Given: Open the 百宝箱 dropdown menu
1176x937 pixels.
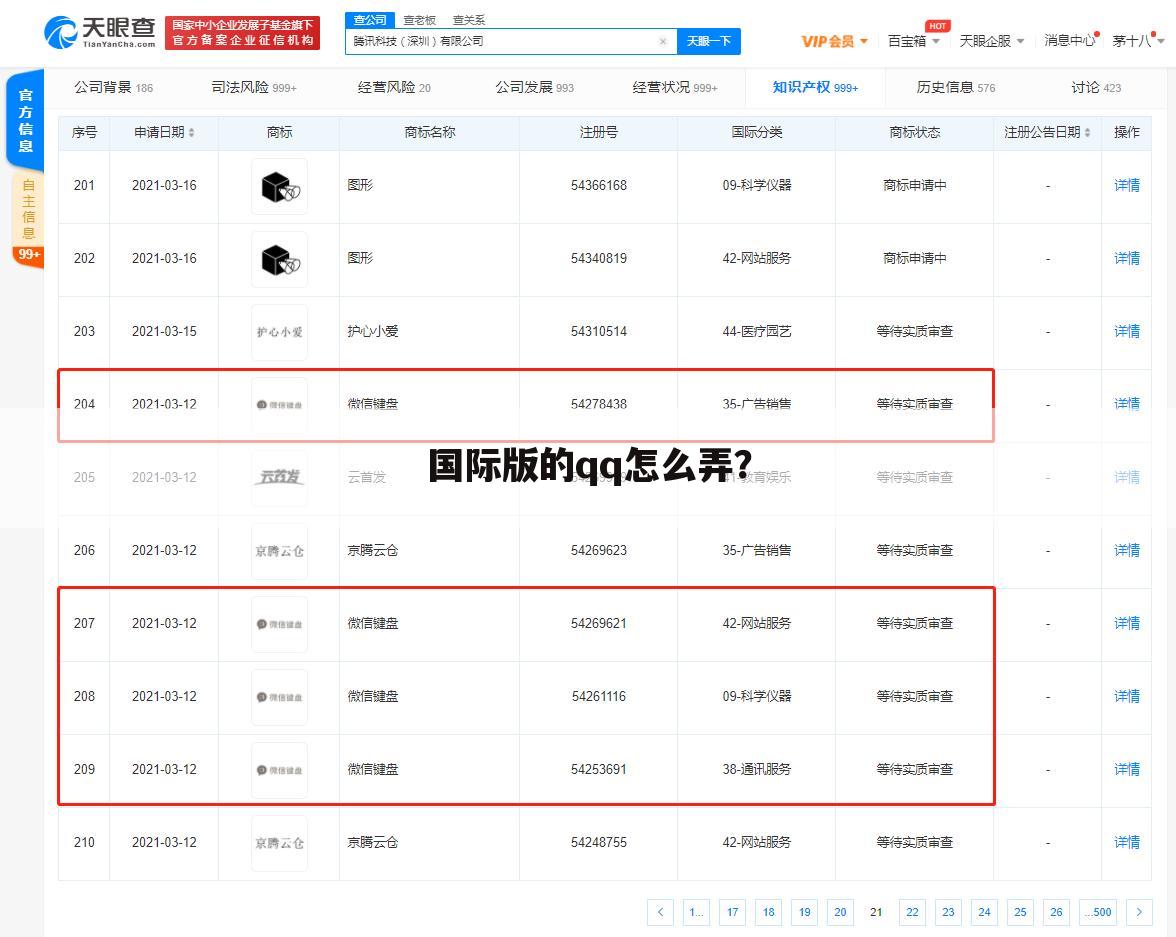Looking at the screenshot, I should point(914,41).
